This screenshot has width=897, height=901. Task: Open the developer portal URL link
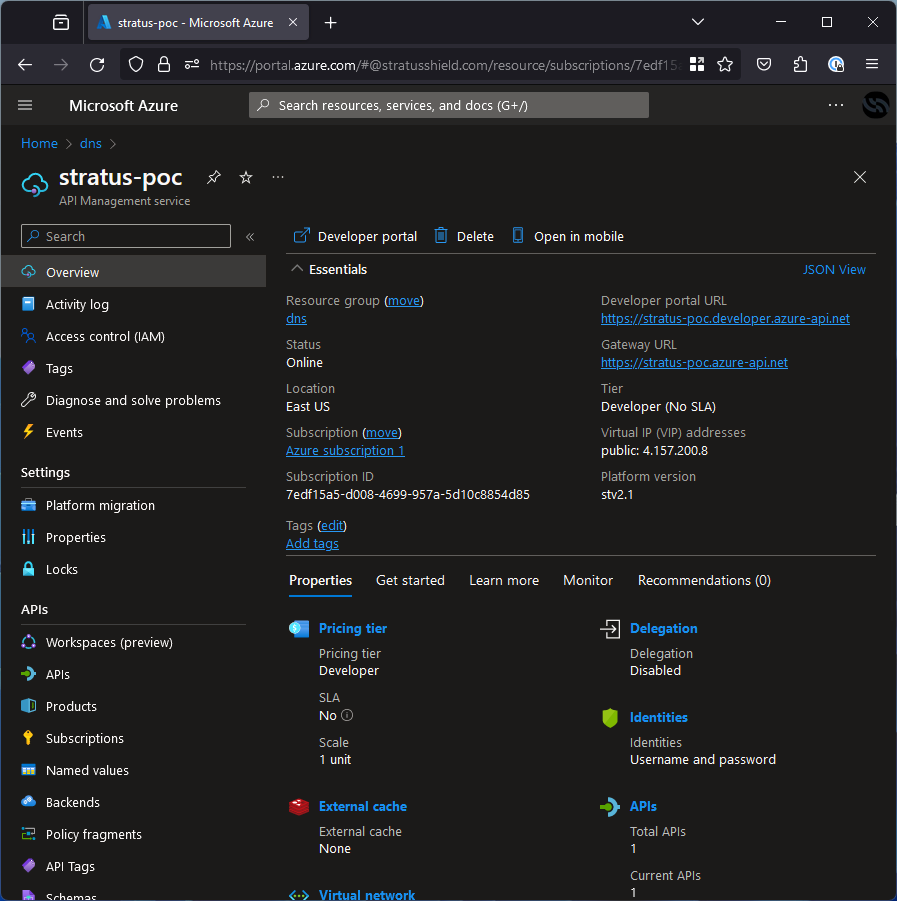725,318
